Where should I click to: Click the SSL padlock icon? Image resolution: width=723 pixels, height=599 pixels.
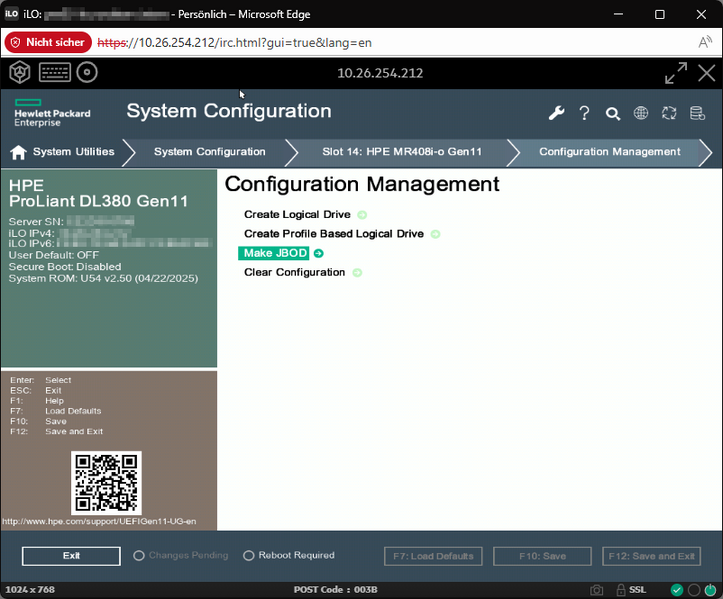(x=621, y=590)
